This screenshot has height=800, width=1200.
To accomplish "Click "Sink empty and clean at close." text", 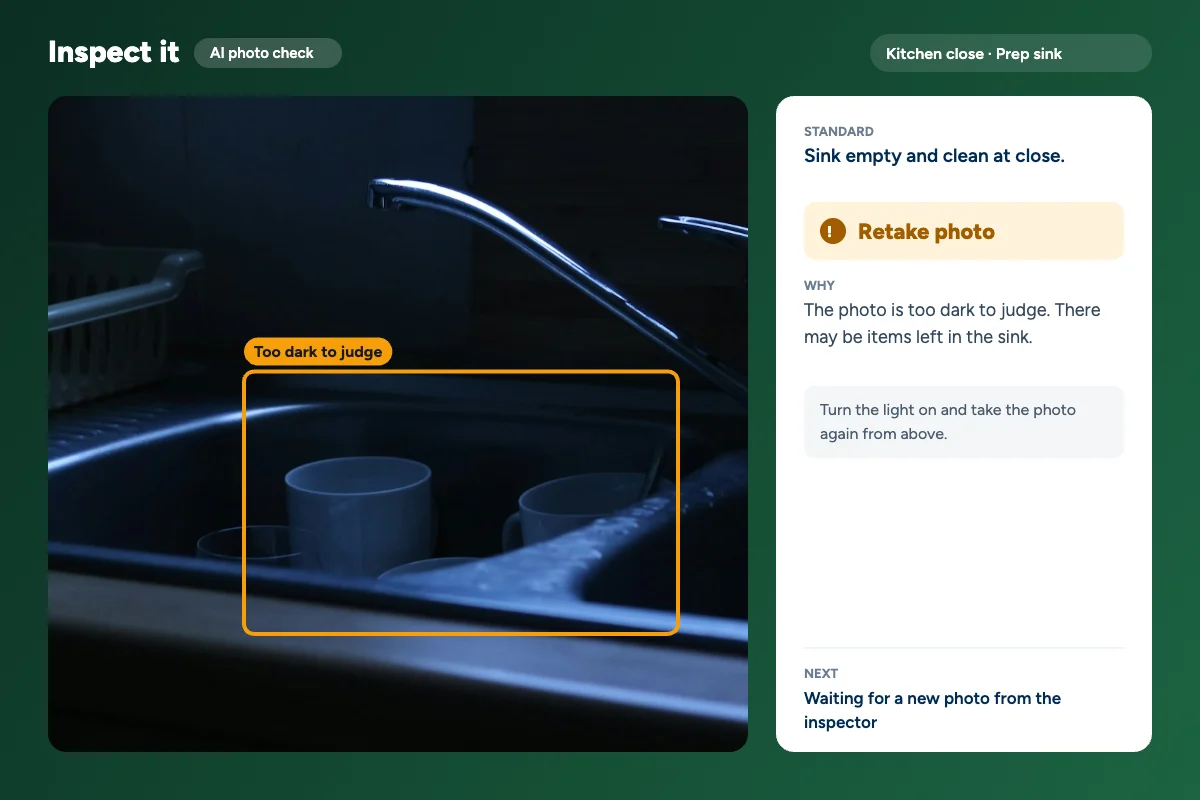I will (x=934, y=156).
